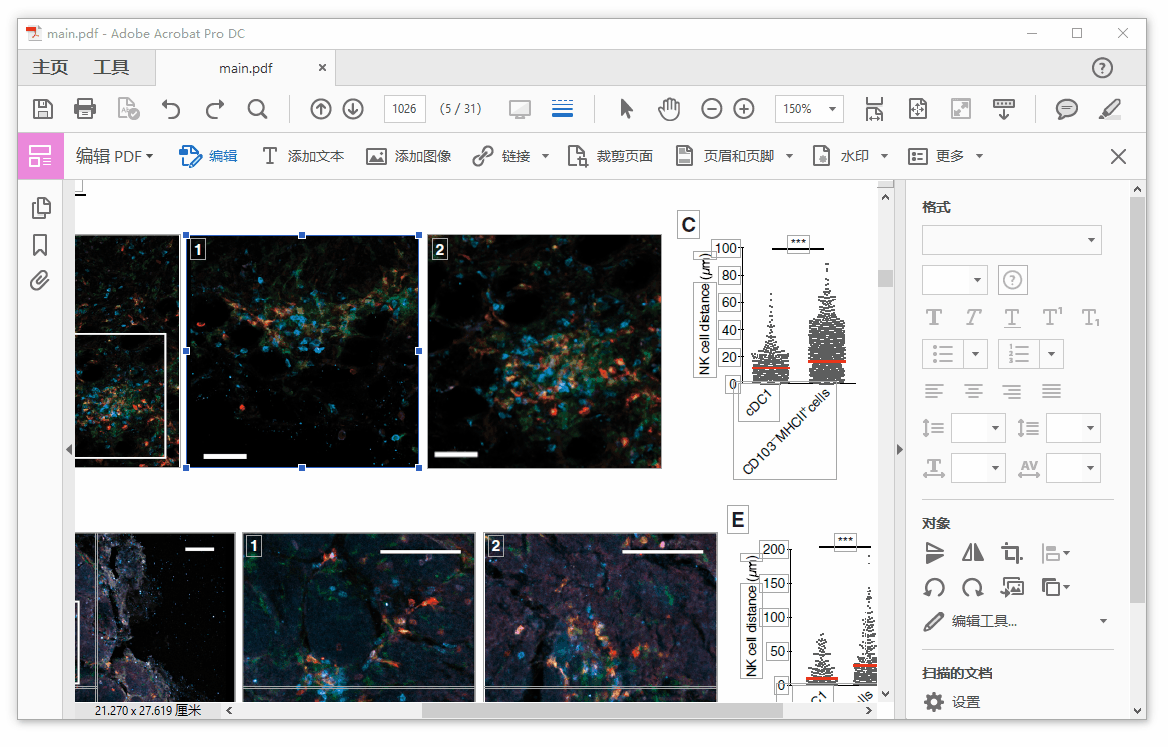Click the page number input field
The width and height of the screenshot is (1168, 747).
tap(405, 109)
